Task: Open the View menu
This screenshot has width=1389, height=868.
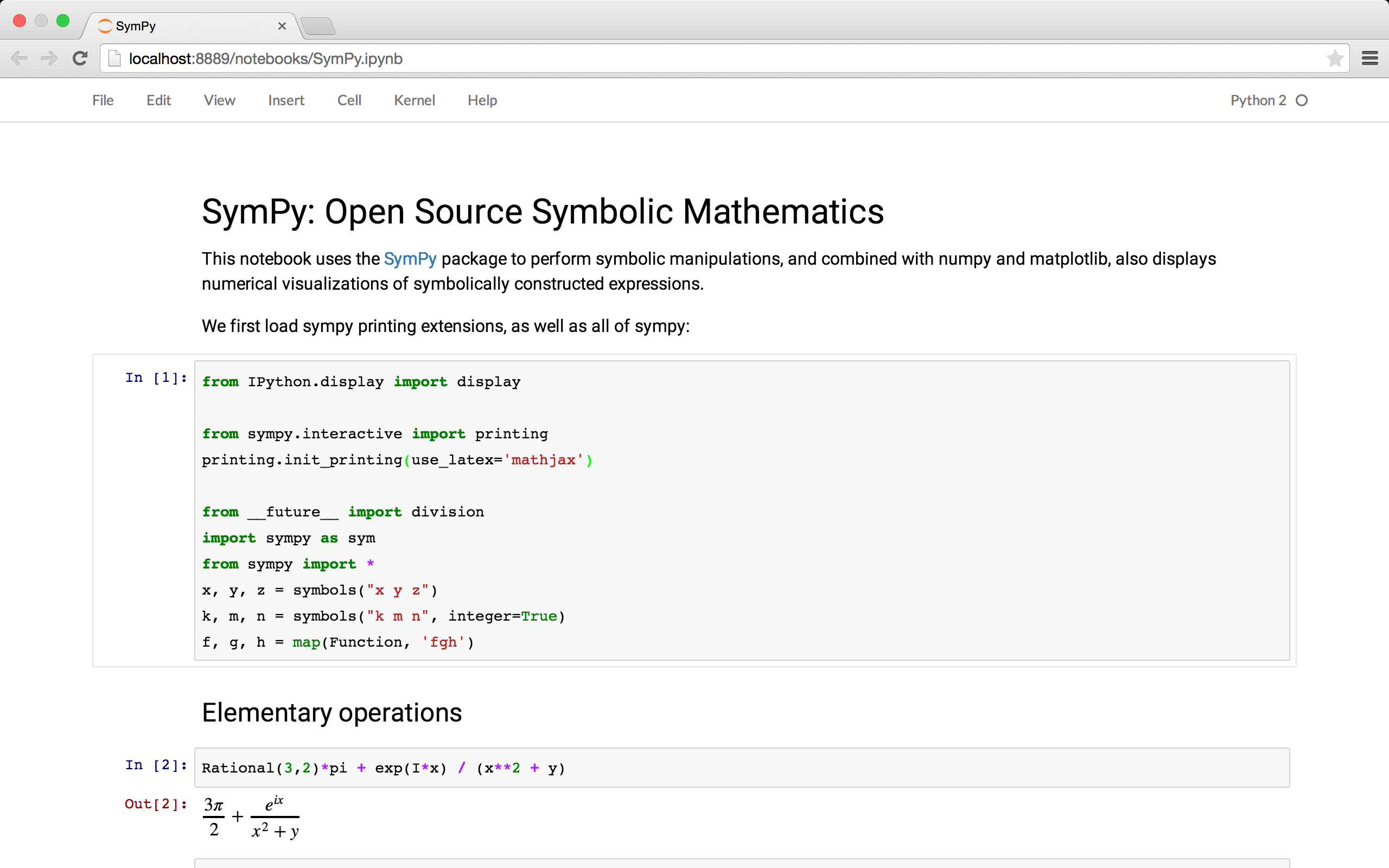Action: [219, 100]
